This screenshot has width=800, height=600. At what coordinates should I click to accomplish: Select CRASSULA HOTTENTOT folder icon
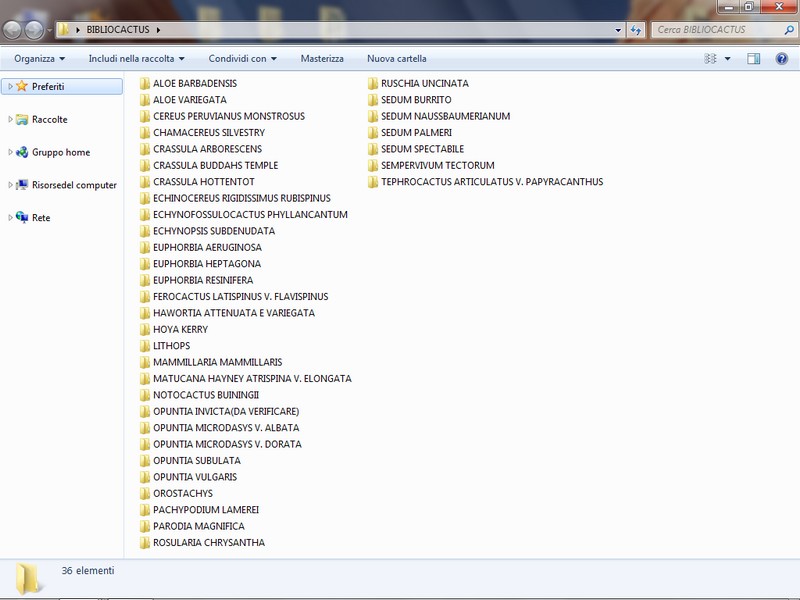point(145,182)
